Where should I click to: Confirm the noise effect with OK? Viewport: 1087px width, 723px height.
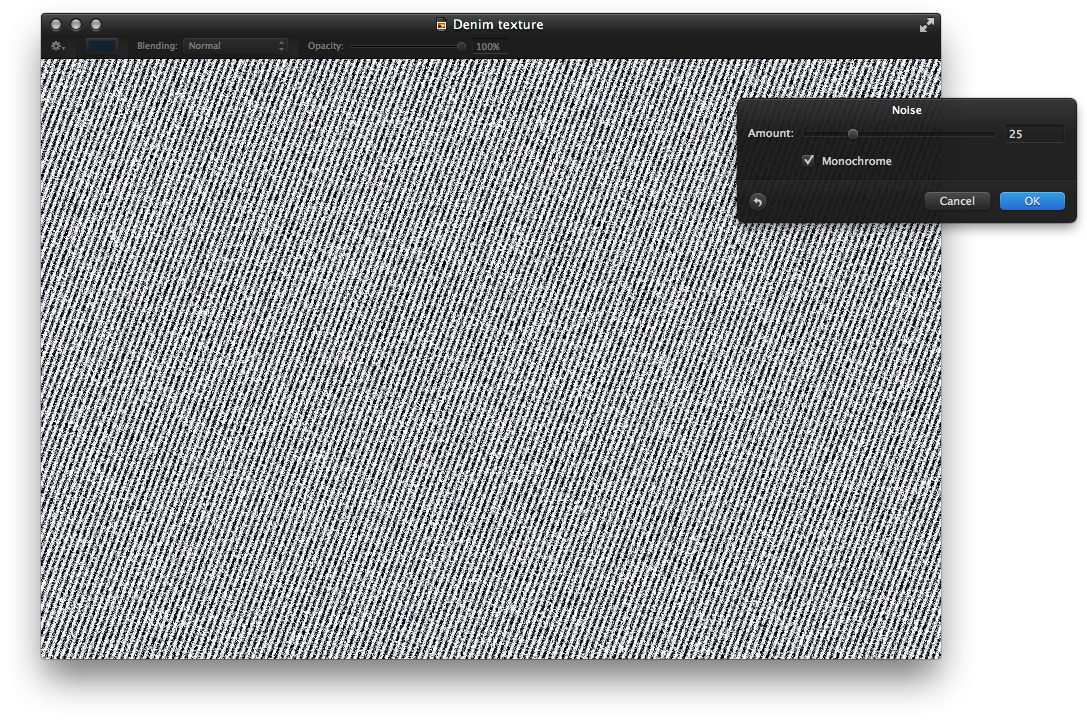click(x=1032, y=200)
